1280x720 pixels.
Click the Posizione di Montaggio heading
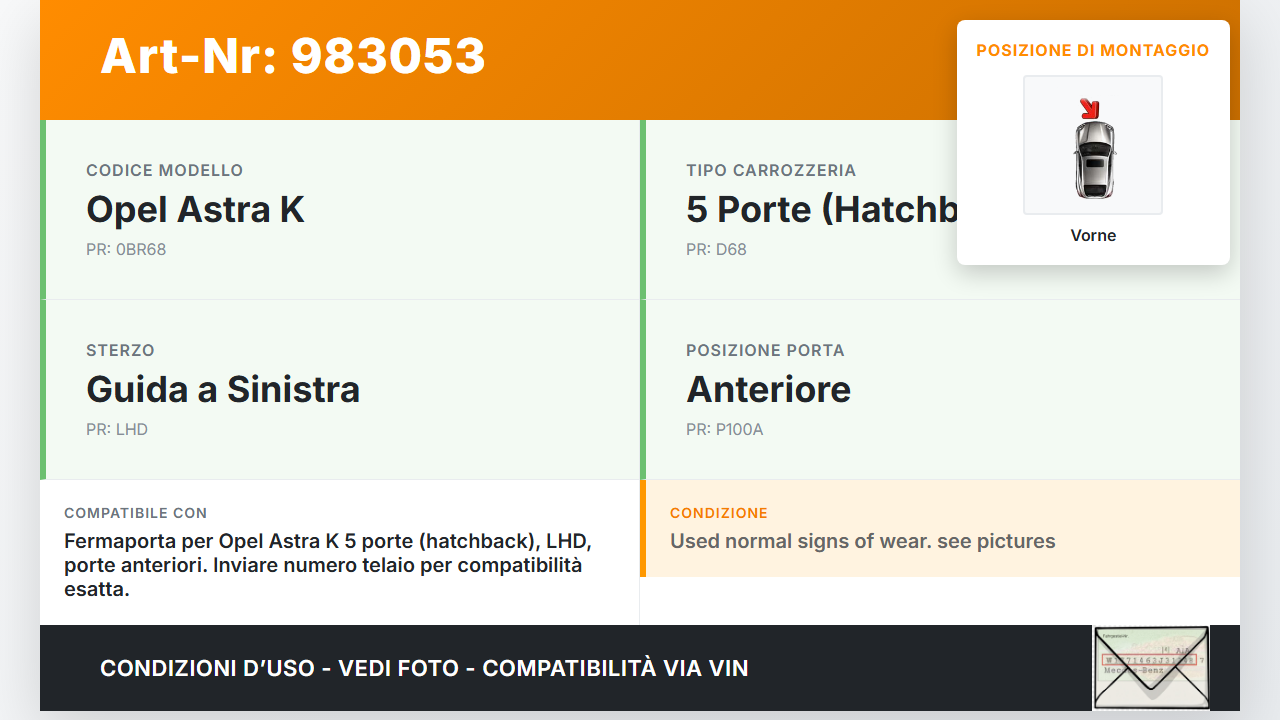click(1092, 50)
